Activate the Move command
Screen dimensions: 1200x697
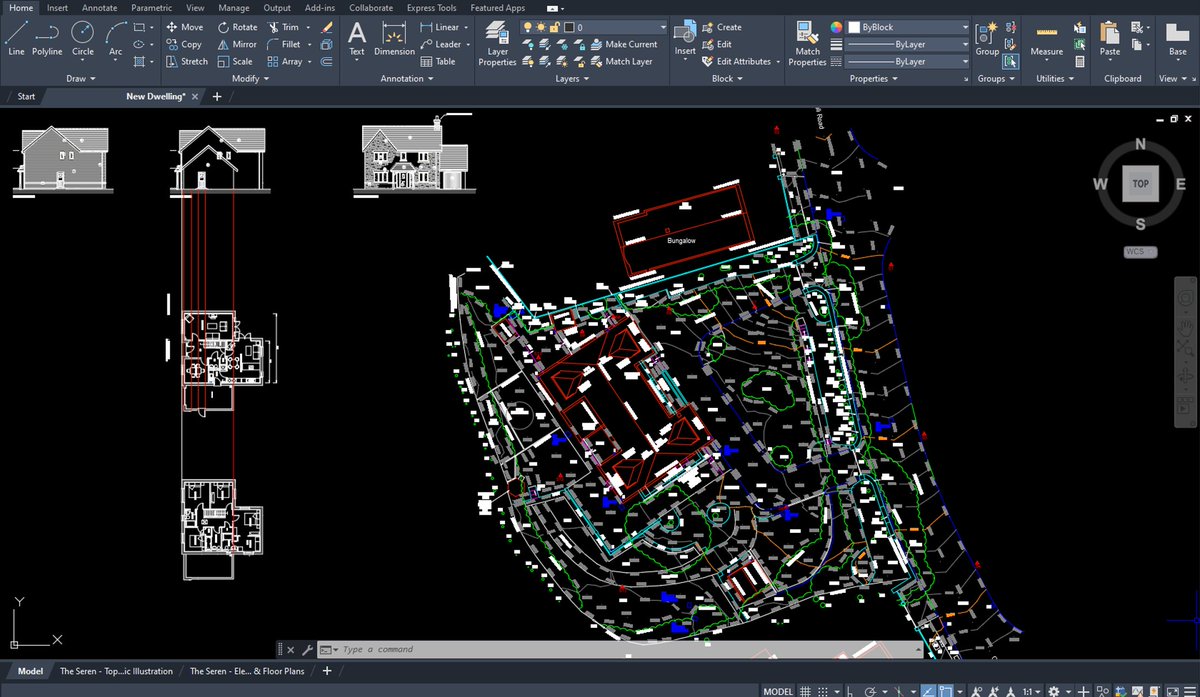184,27
